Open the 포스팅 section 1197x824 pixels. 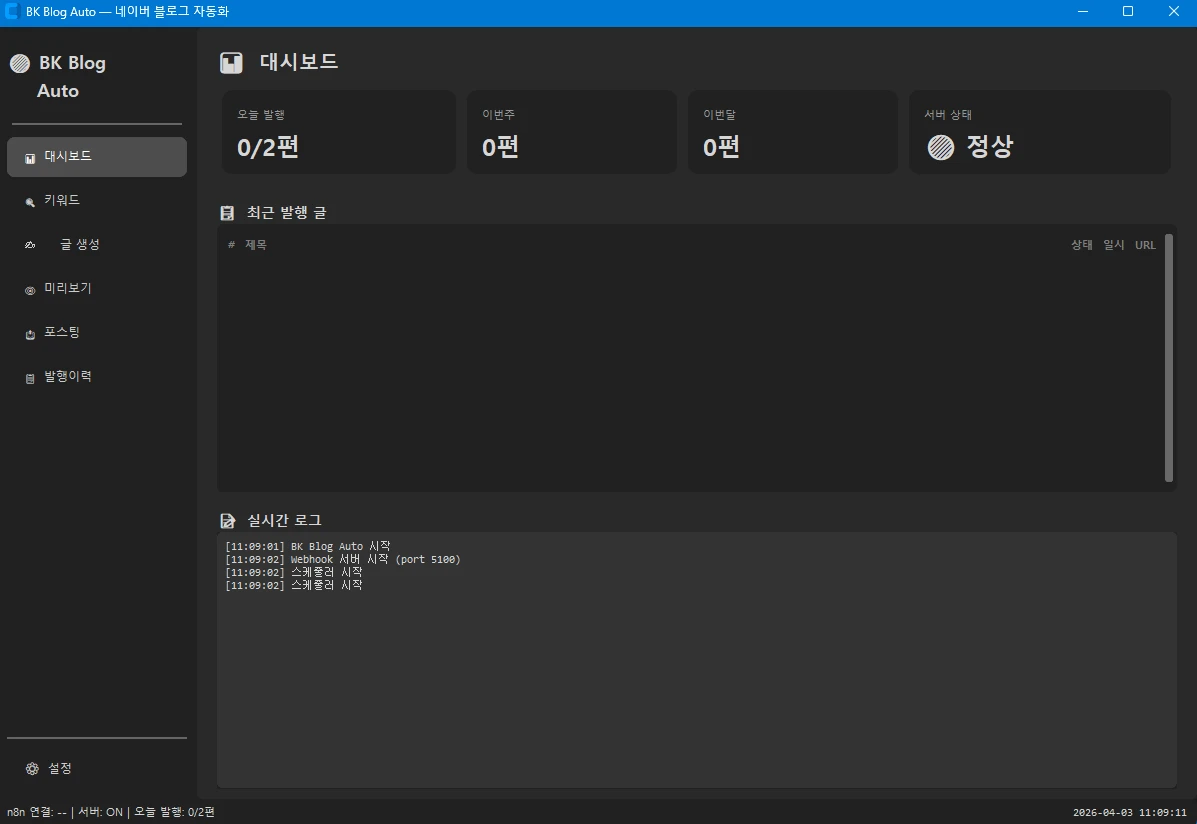[x=97, y=333]
